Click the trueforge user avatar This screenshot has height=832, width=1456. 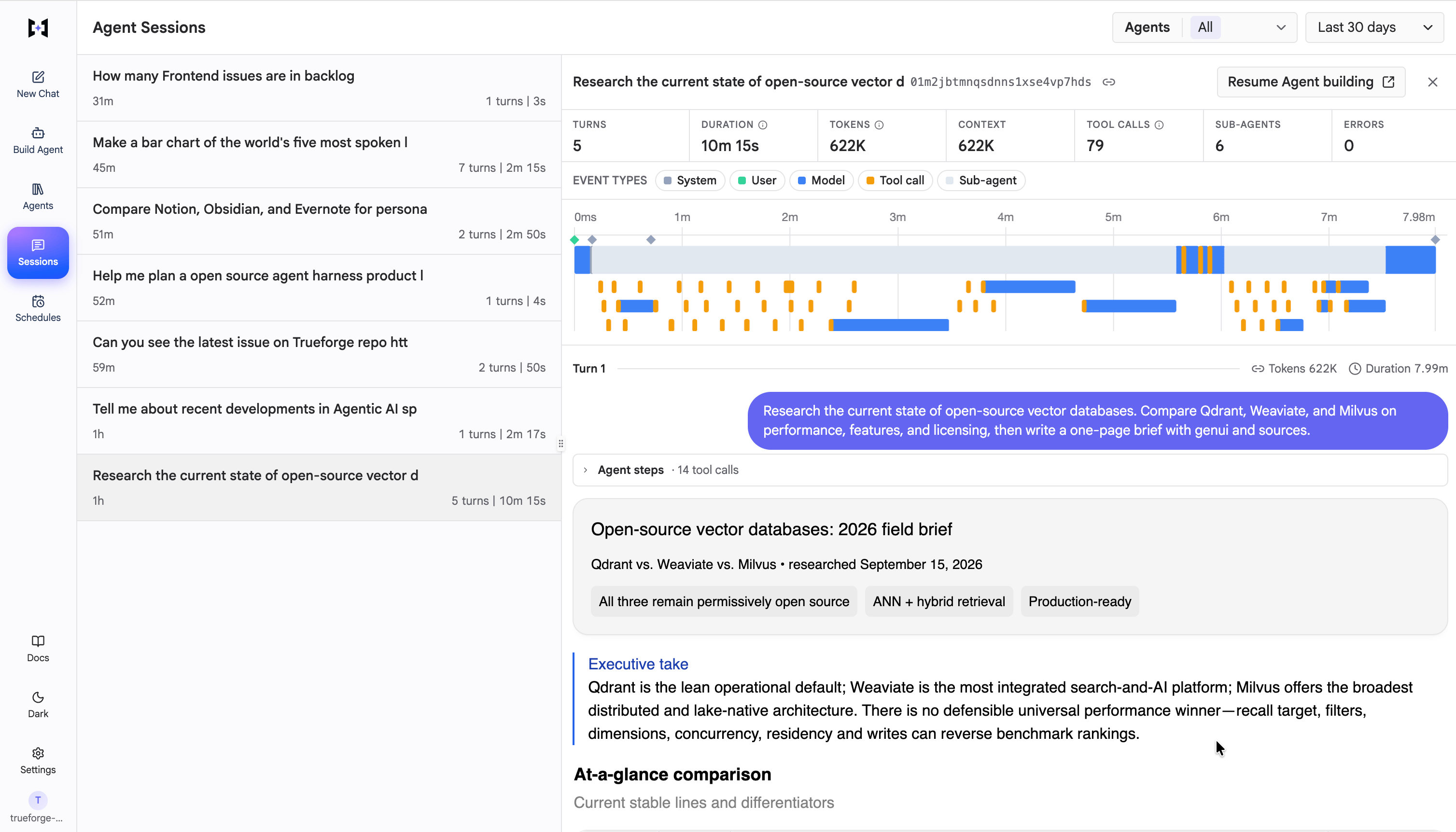coord(38,800)
